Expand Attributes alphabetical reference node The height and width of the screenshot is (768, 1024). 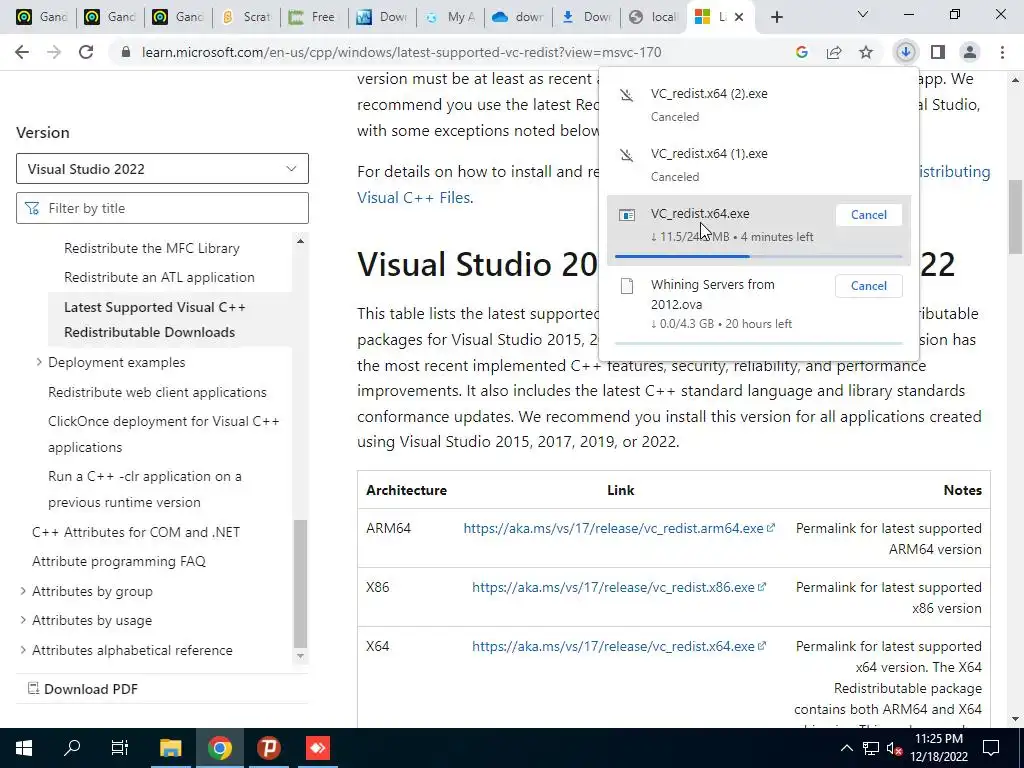coord(23,650)
